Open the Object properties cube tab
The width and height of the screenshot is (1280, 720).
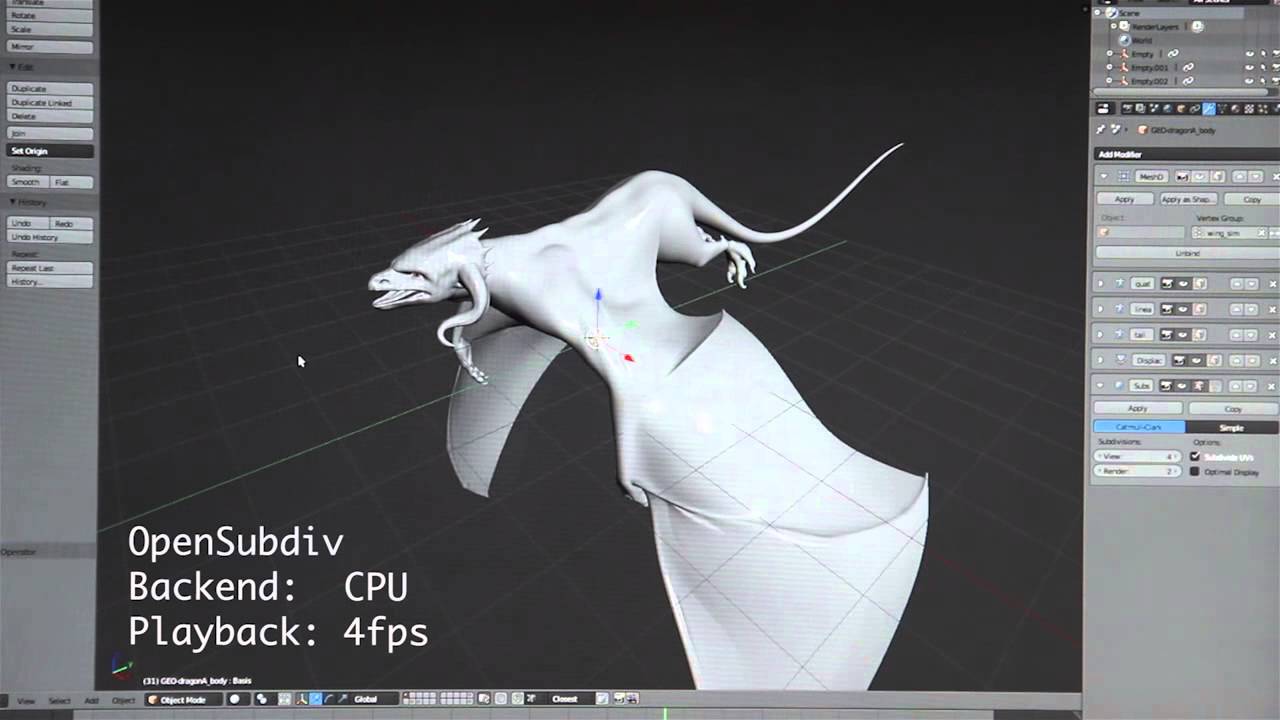[x=1181, y=108]
